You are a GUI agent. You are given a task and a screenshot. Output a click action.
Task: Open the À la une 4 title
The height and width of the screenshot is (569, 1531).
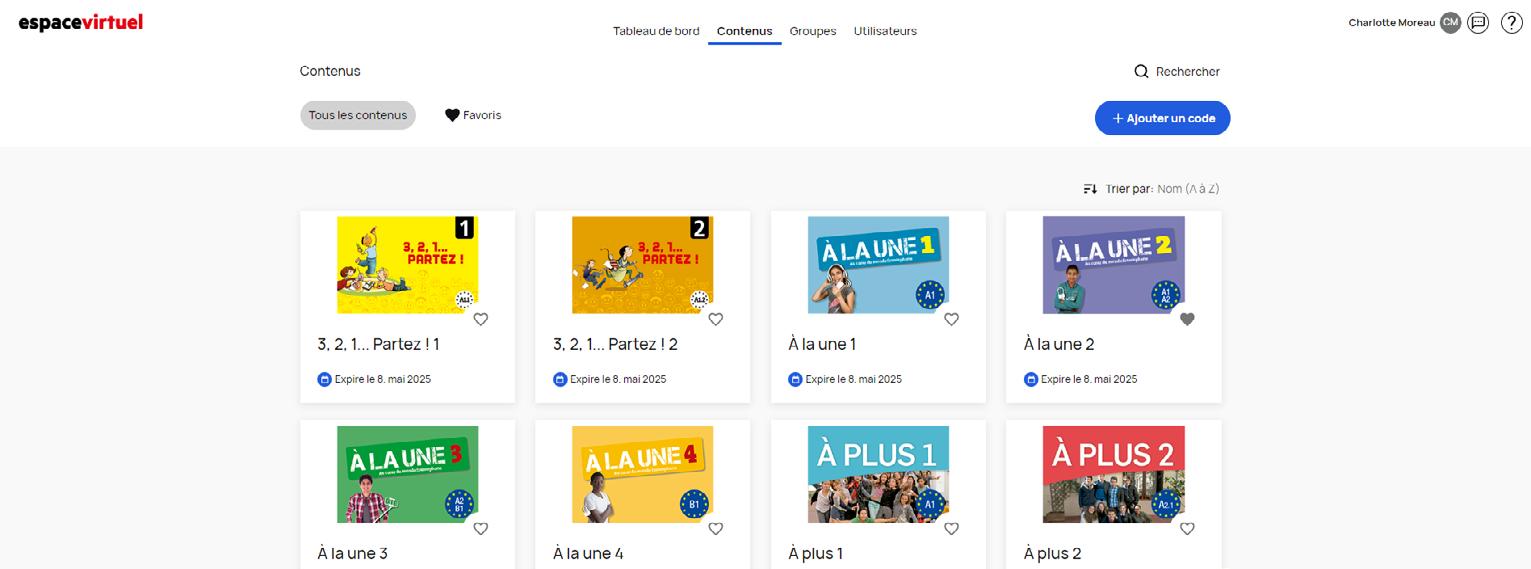click(x=589, y=553)
